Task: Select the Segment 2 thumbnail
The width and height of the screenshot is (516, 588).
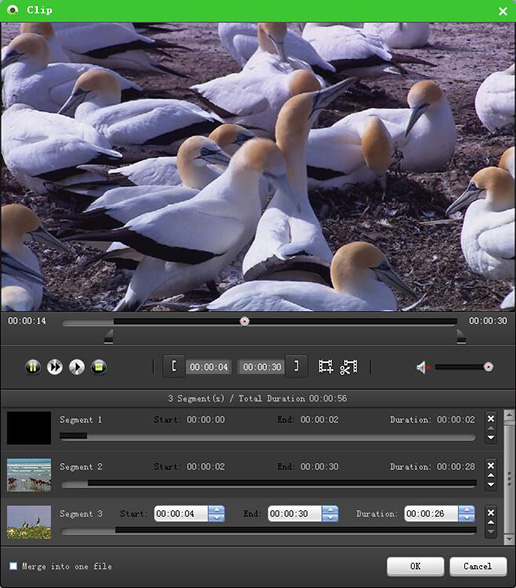Action: 29,475
